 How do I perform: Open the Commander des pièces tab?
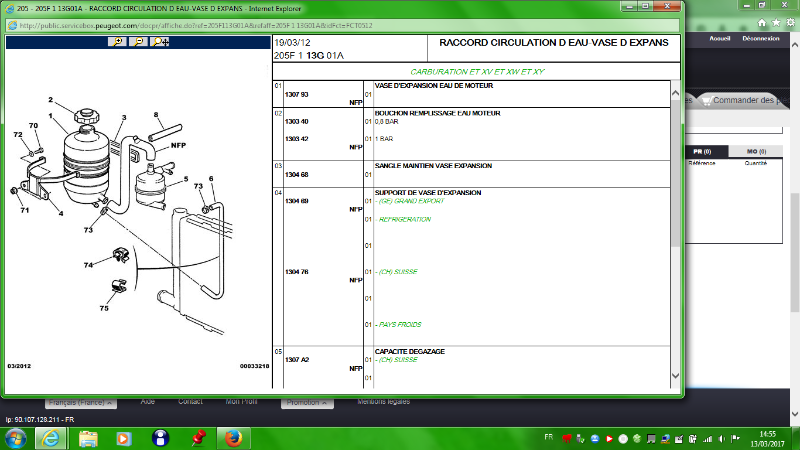744,101
